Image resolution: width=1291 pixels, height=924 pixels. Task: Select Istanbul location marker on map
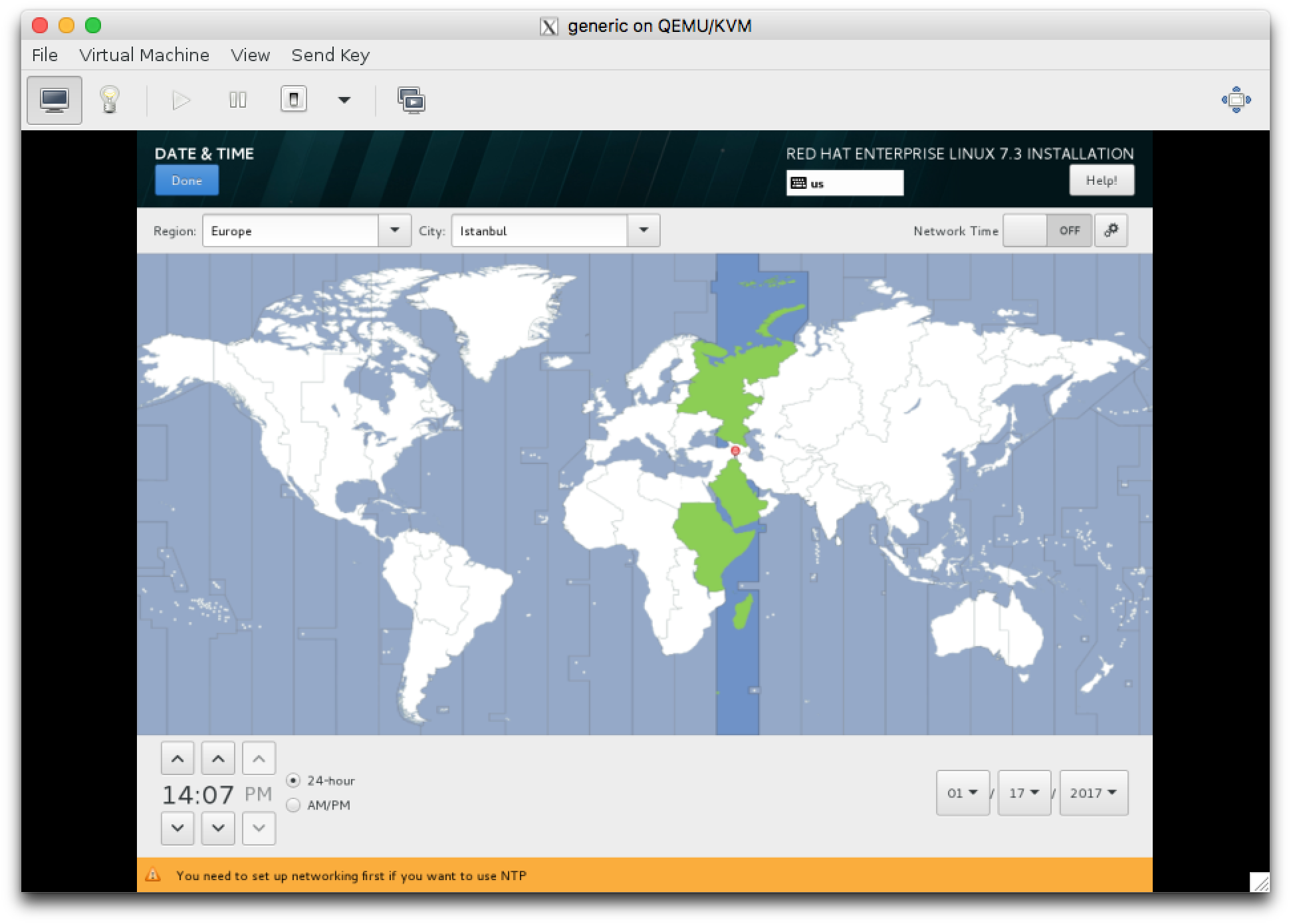tap(735, 451)
